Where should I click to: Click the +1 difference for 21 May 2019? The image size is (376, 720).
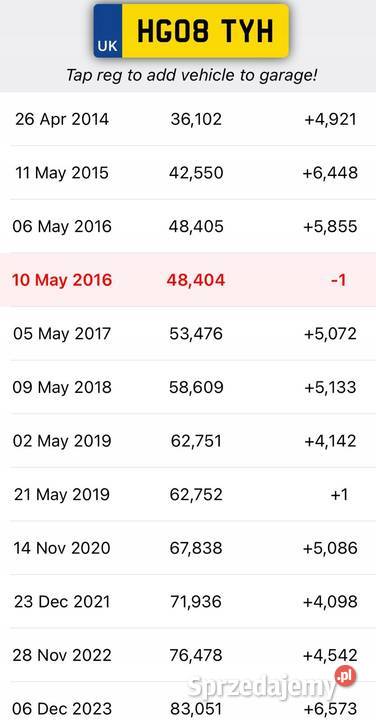339,495
